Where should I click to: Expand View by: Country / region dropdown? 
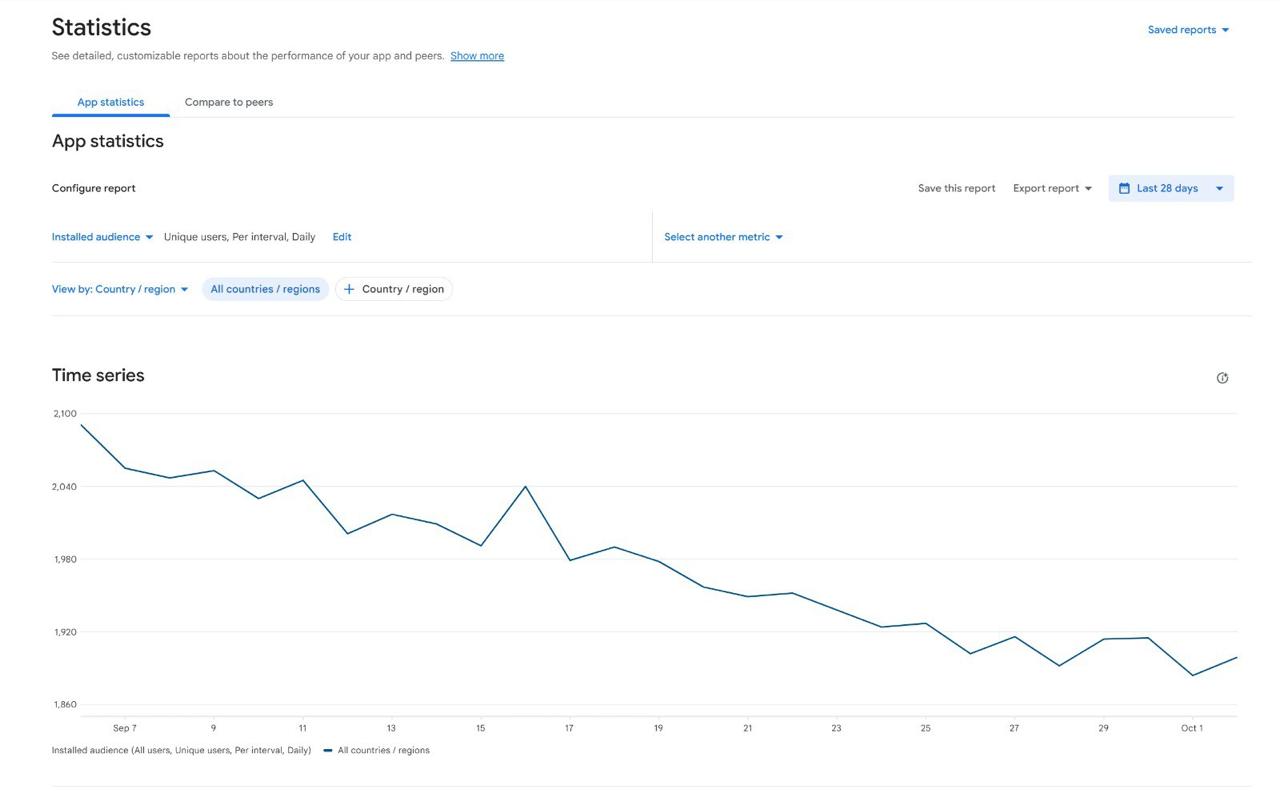click(x=120, y=289)
